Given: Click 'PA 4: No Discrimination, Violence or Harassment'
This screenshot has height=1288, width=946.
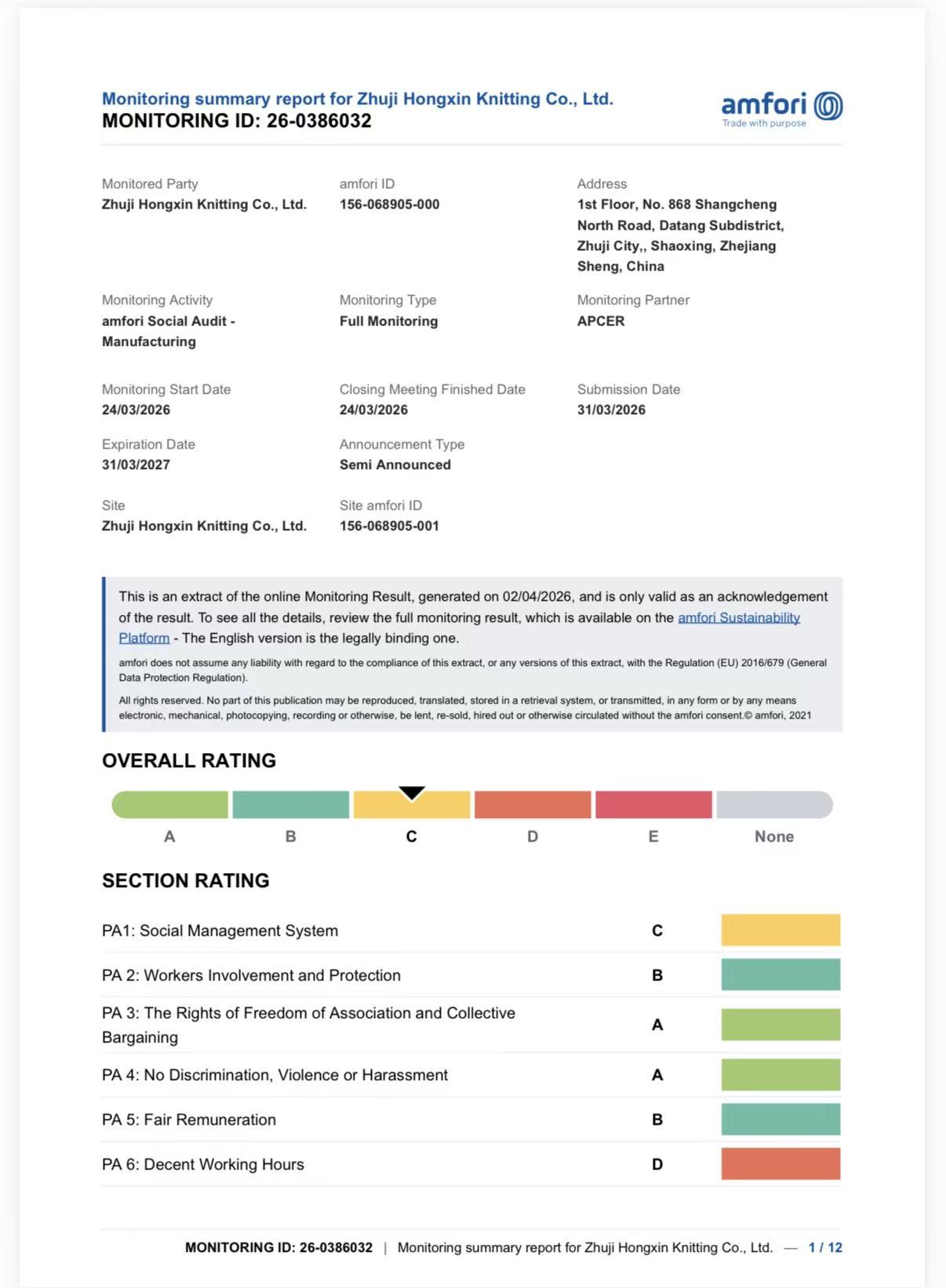Looking at the screenshot, I should 275,1075.
